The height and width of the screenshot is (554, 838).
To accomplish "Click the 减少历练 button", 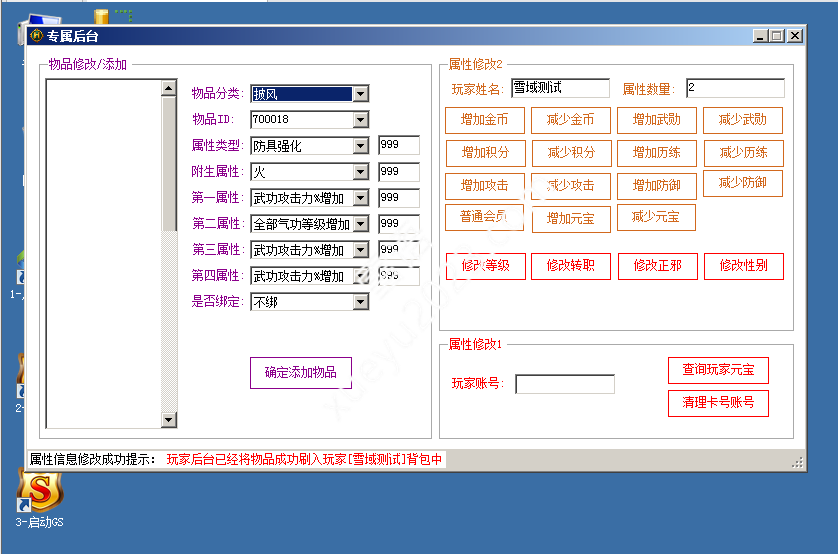I will [x=744, y=153].
